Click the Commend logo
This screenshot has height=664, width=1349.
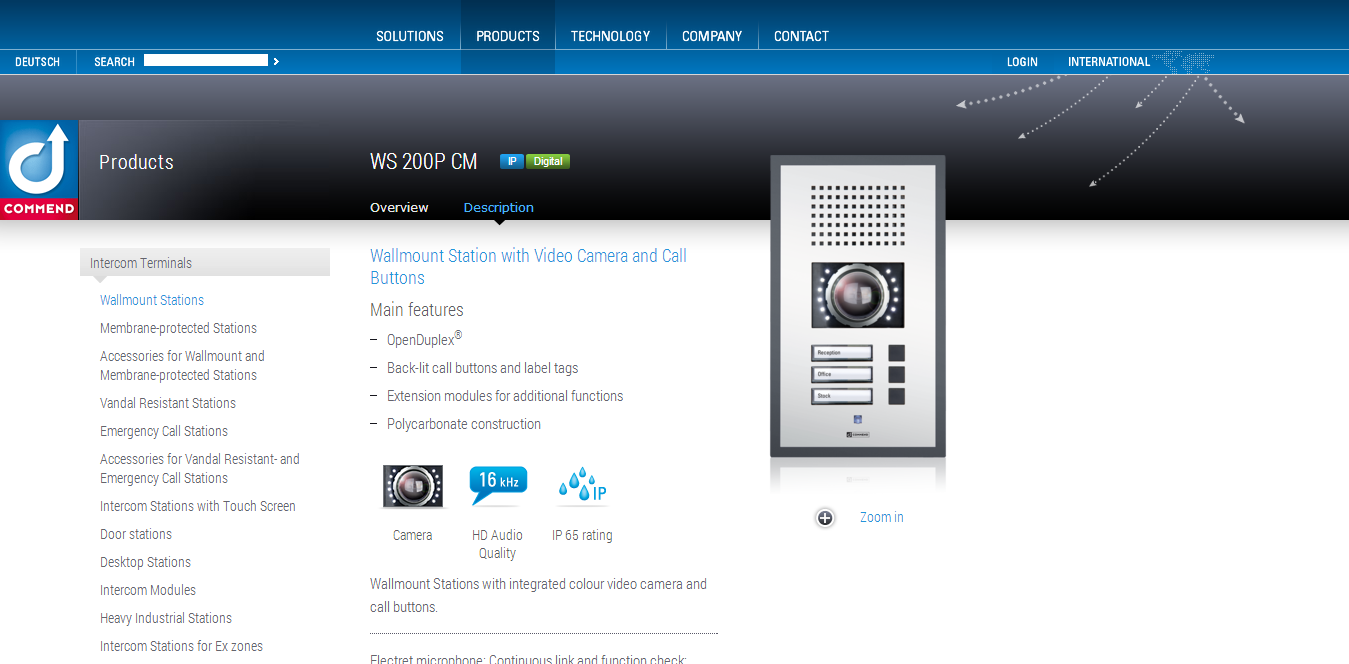(x=39, y=170)
